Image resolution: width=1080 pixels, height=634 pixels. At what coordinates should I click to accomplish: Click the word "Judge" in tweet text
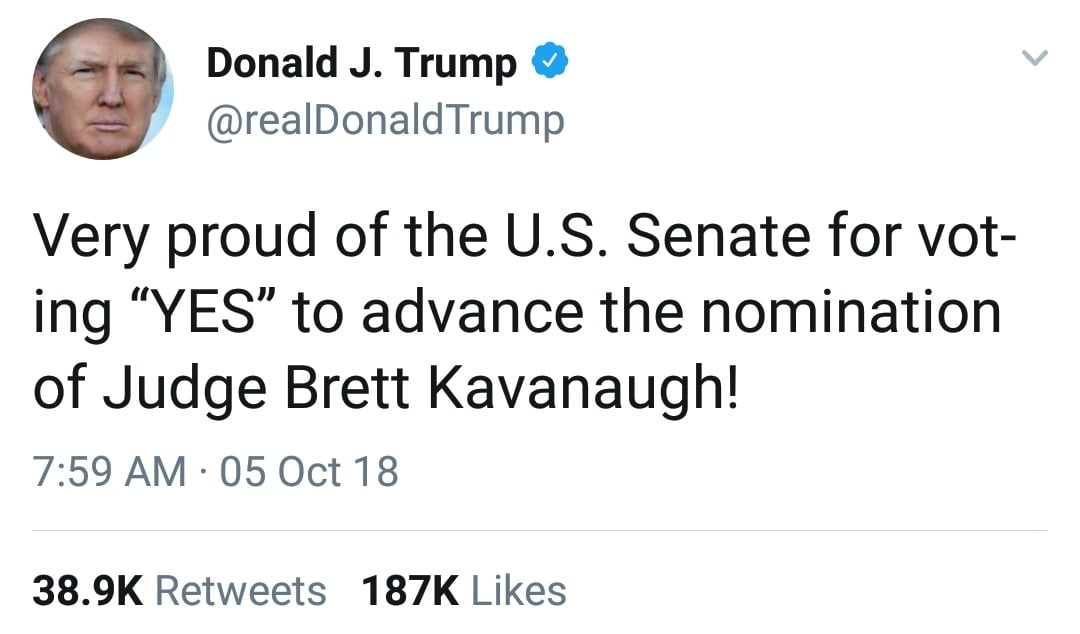(x=186, y=389)
